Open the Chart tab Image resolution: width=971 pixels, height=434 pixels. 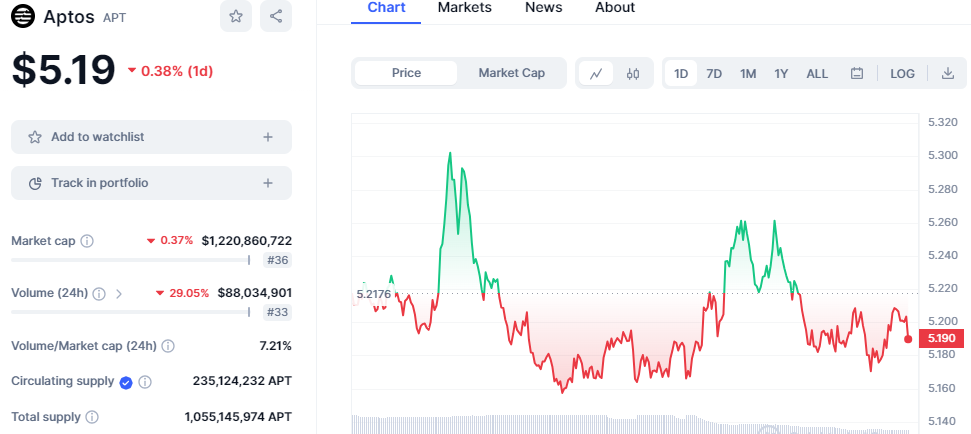coord(386,8)
